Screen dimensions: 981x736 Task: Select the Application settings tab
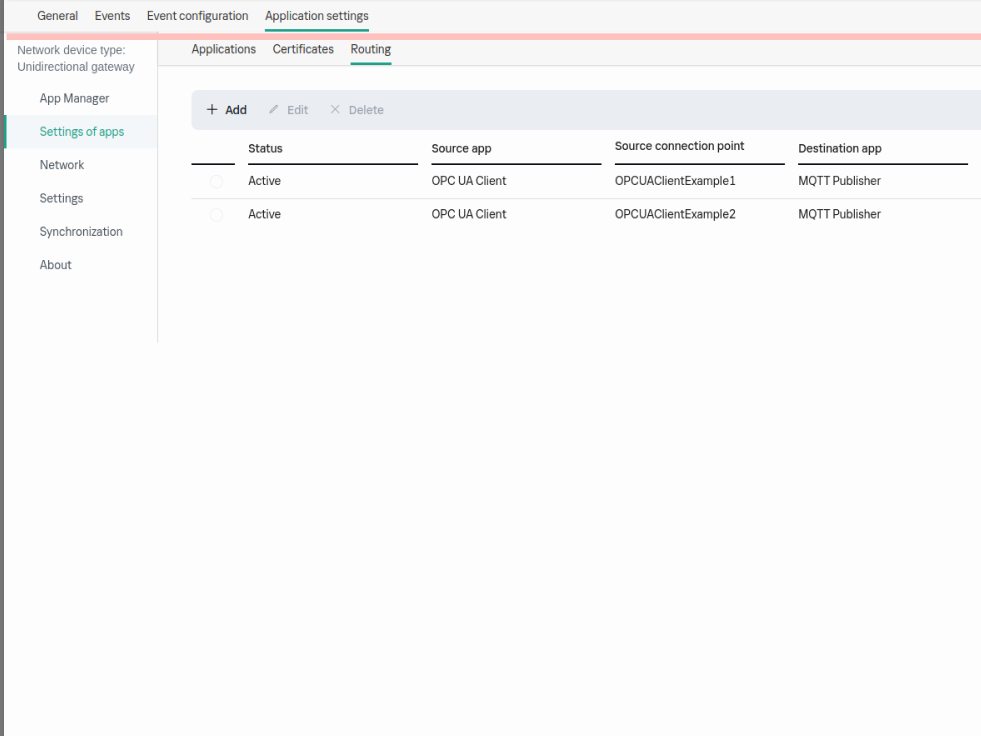(316, 16)
